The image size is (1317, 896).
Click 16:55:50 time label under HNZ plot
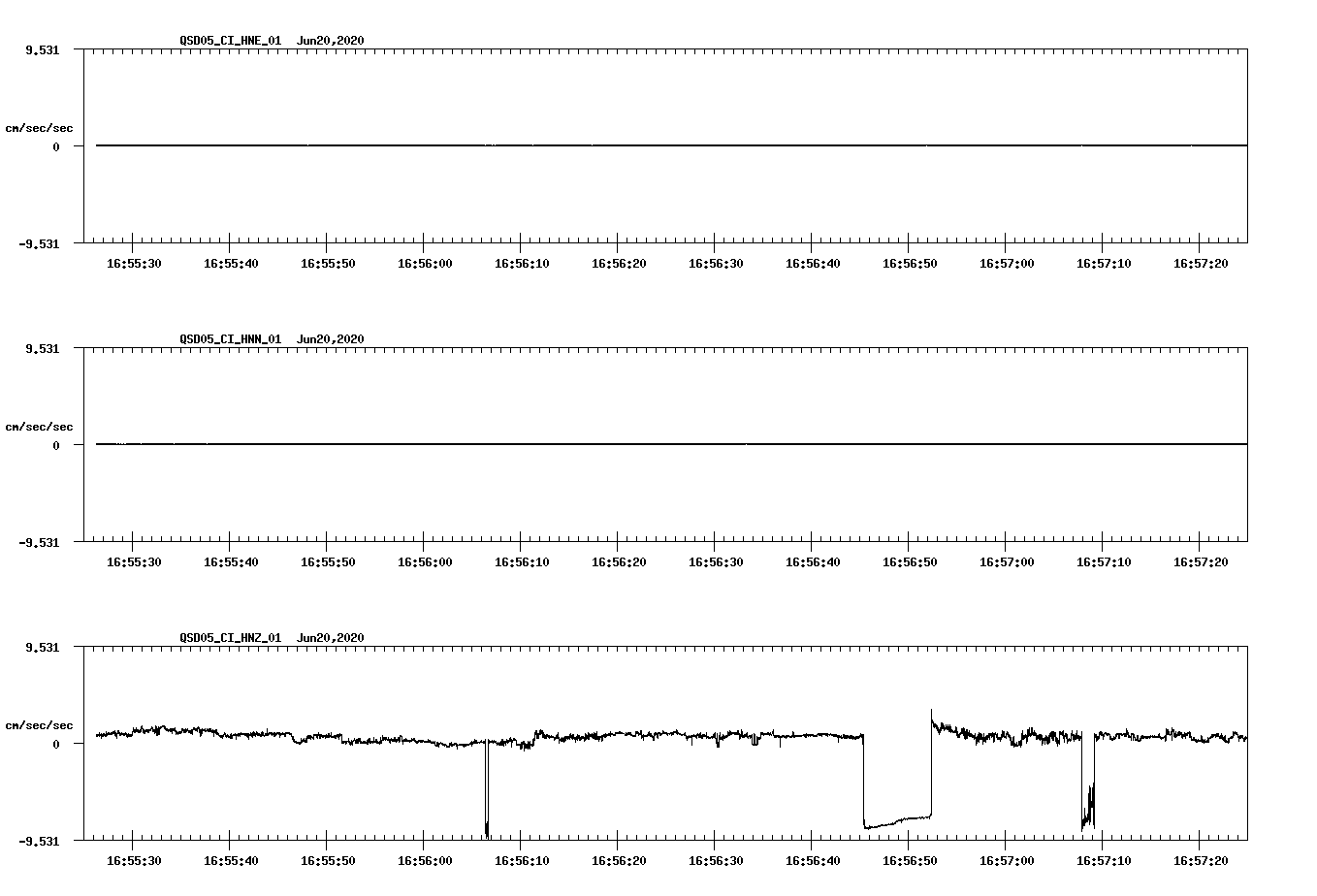tap(328, 861)
